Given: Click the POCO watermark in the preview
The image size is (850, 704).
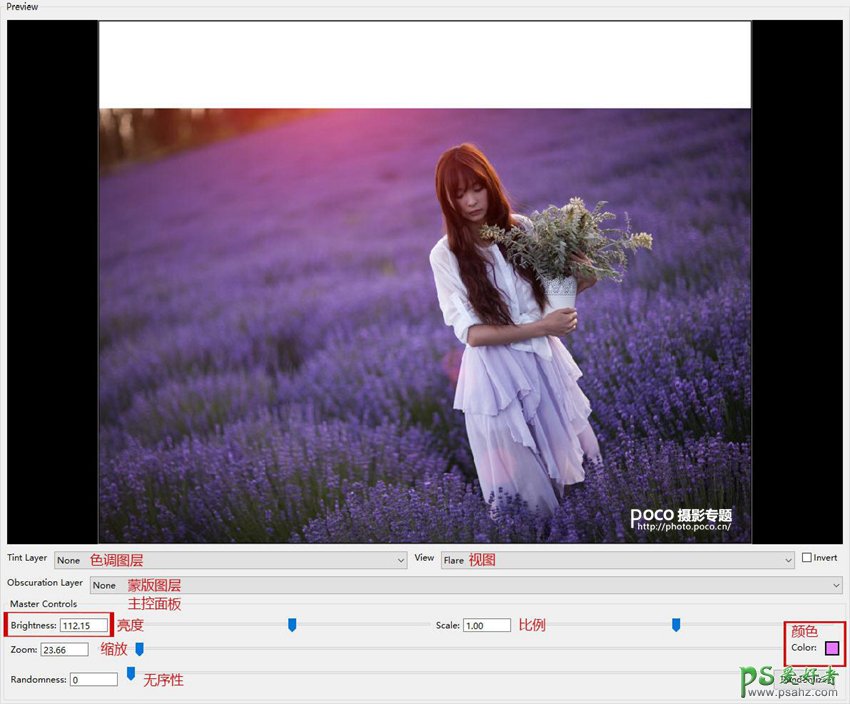Looking at the screenshot, I should pos(680,518).
